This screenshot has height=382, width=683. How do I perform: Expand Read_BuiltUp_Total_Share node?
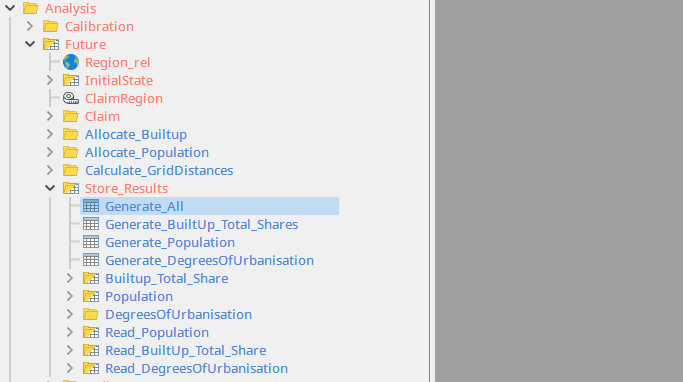[70, 350]
